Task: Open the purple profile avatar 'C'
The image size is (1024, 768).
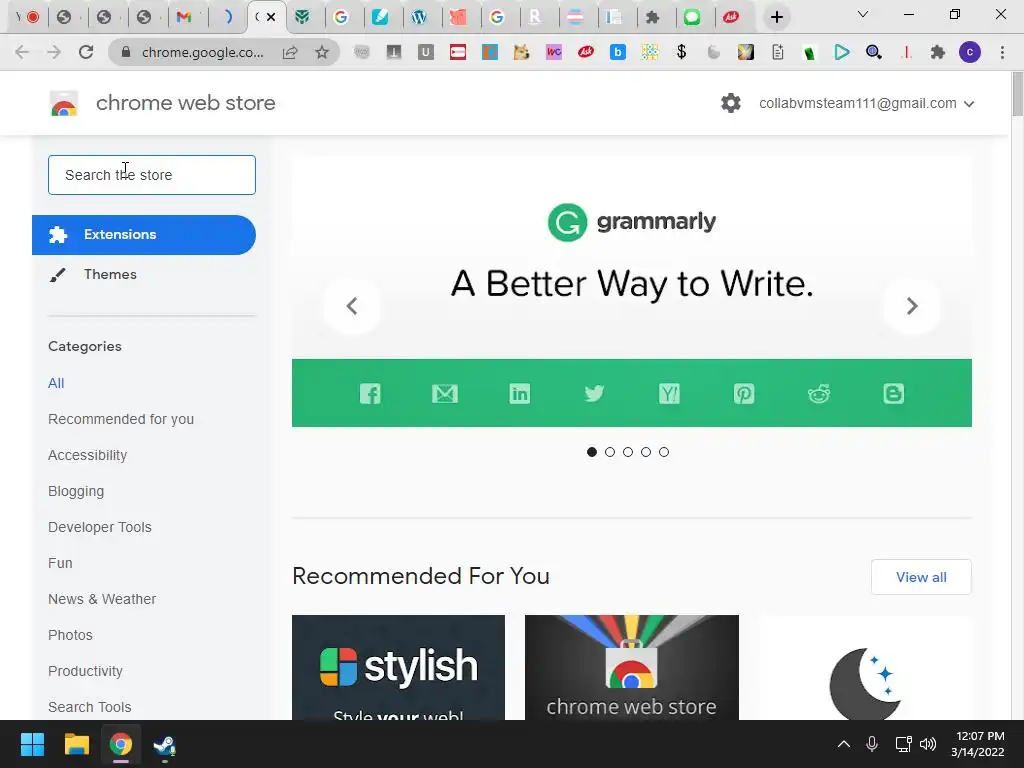Action: point(970,52)
